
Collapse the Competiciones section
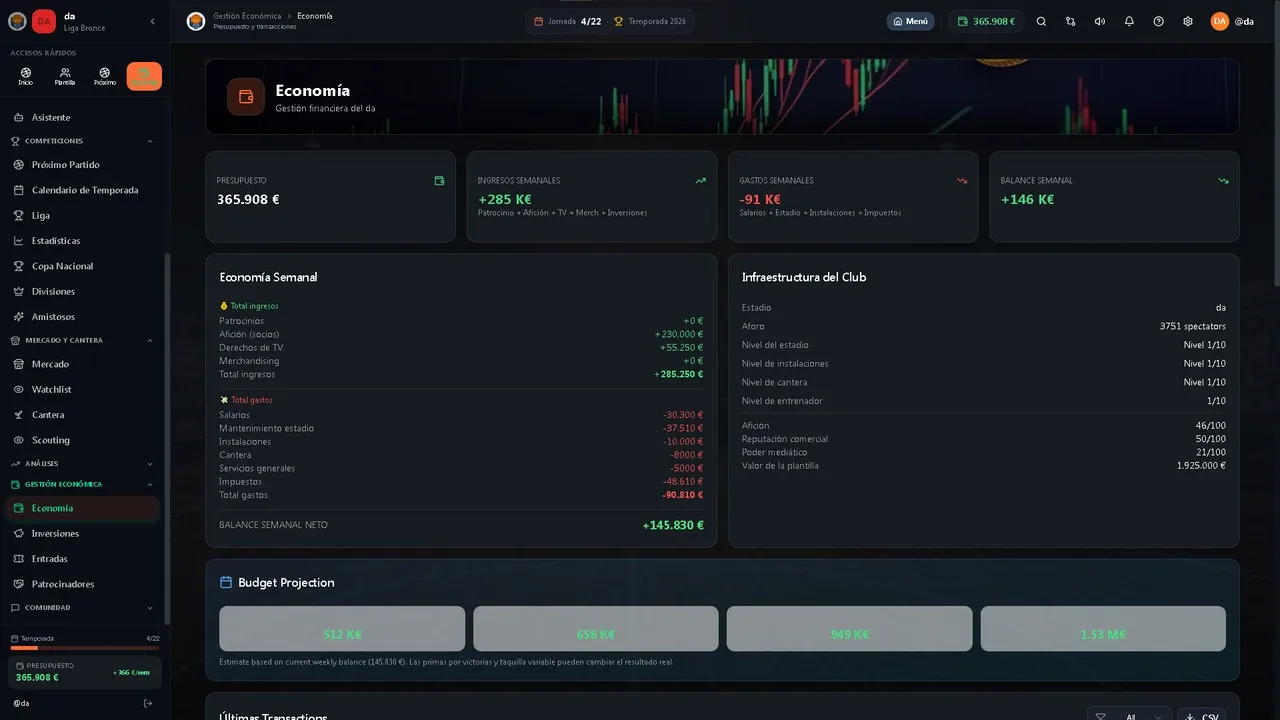click(81, 141)
